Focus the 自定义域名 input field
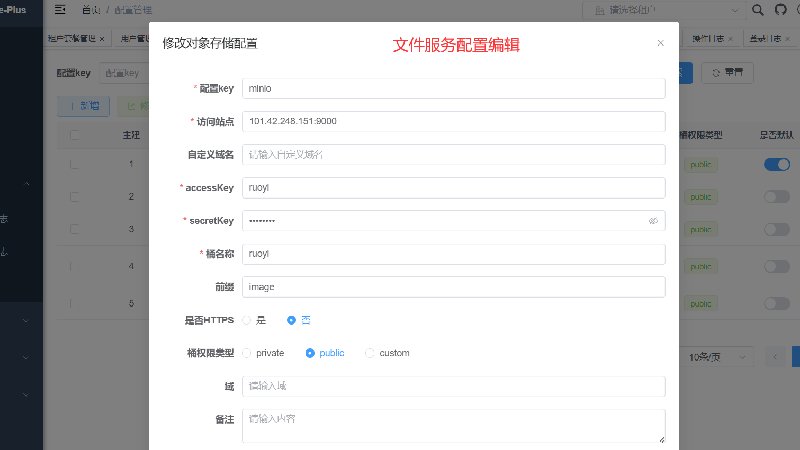The image size is (800, 450). (x=454, y=155)
